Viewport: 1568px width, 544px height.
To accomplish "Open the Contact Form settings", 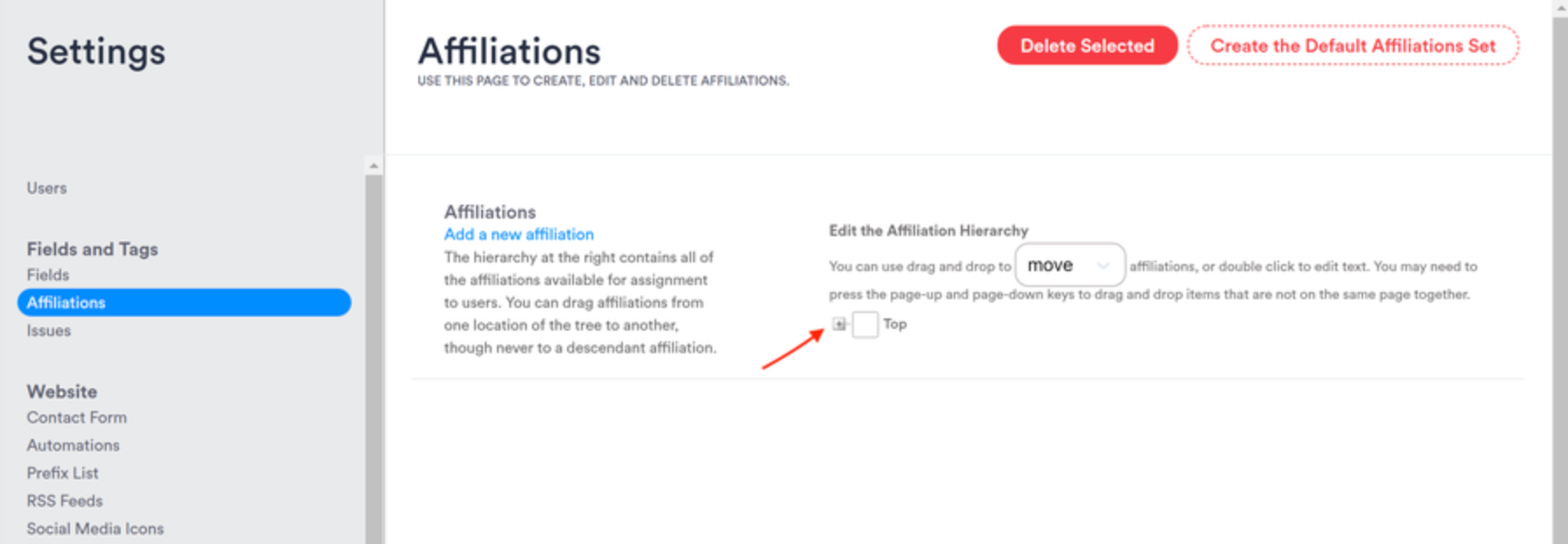I will coord(77,417).
